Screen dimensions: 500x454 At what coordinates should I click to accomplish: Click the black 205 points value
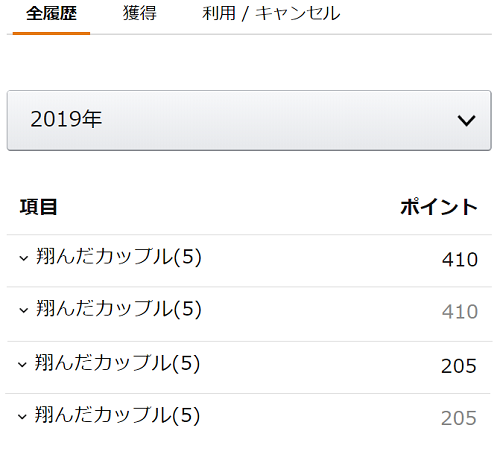click(x=459, y=366)
